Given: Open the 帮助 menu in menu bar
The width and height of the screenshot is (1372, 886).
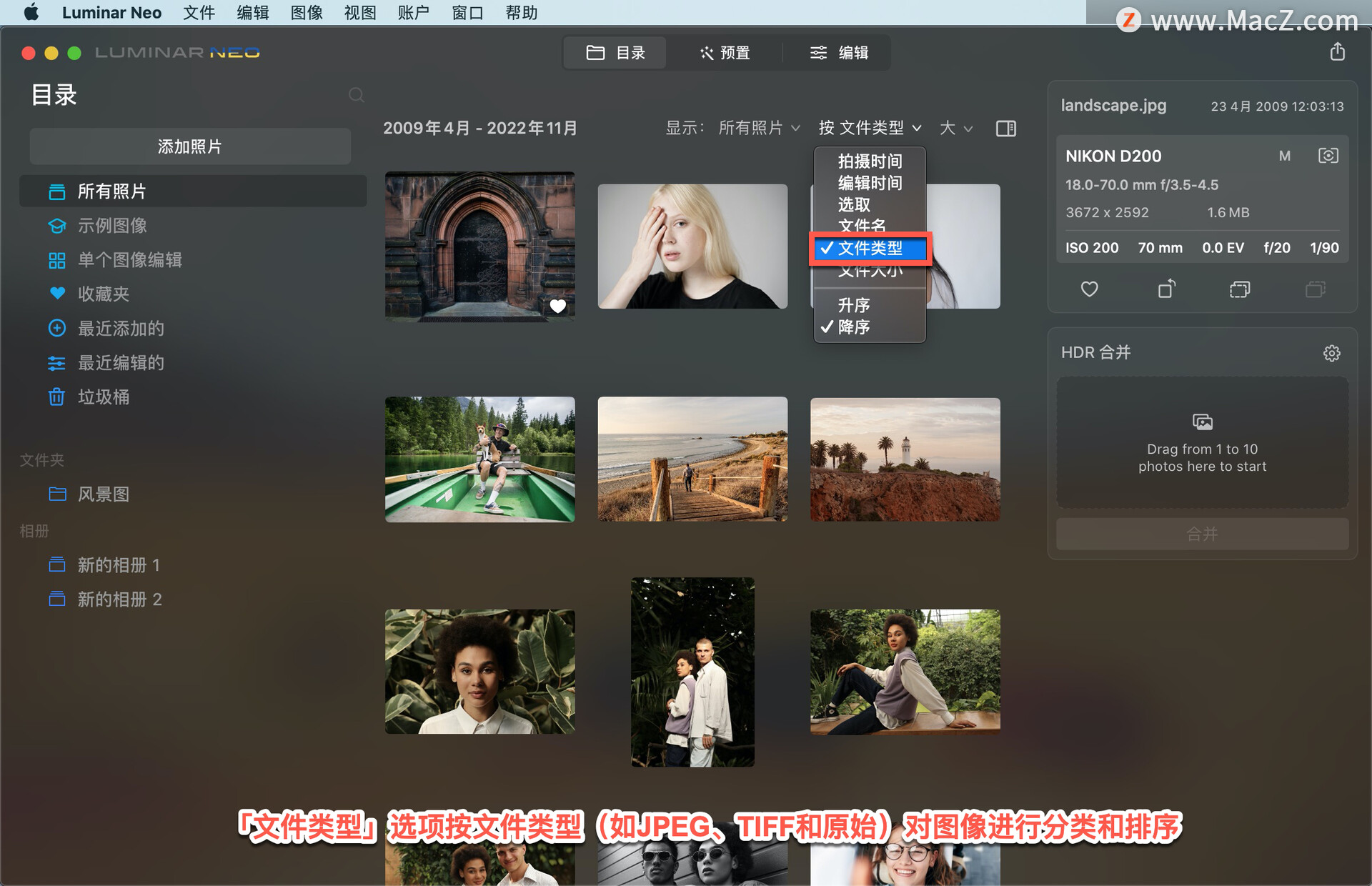Looking at the screenshot, I should 521,13.
